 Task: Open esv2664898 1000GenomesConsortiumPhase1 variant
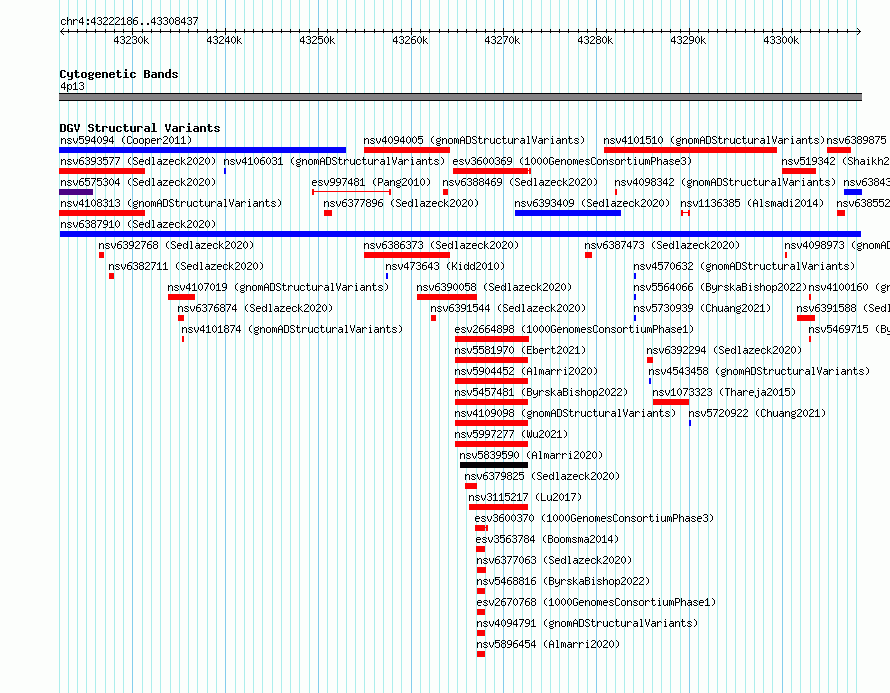574,329
